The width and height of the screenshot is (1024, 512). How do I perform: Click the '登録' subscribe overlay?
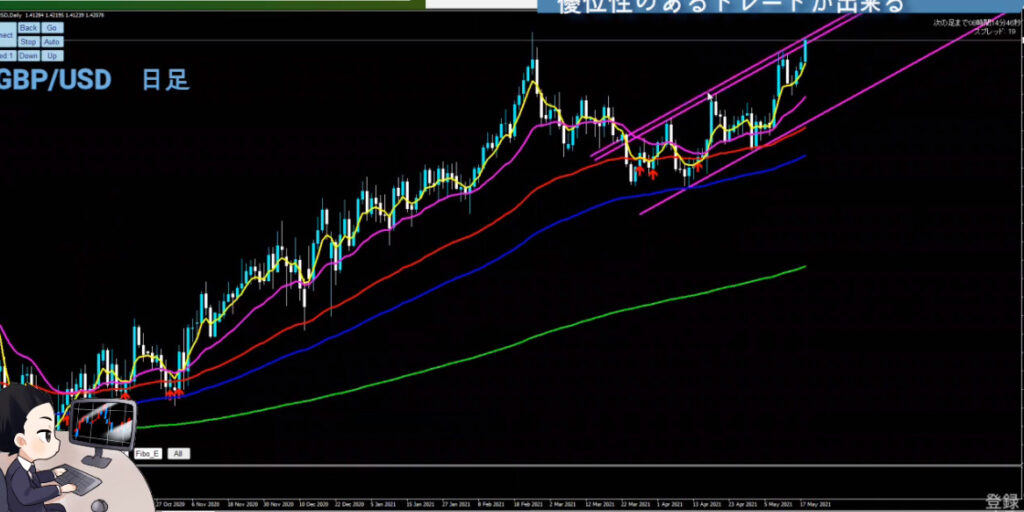point(1000,502)
